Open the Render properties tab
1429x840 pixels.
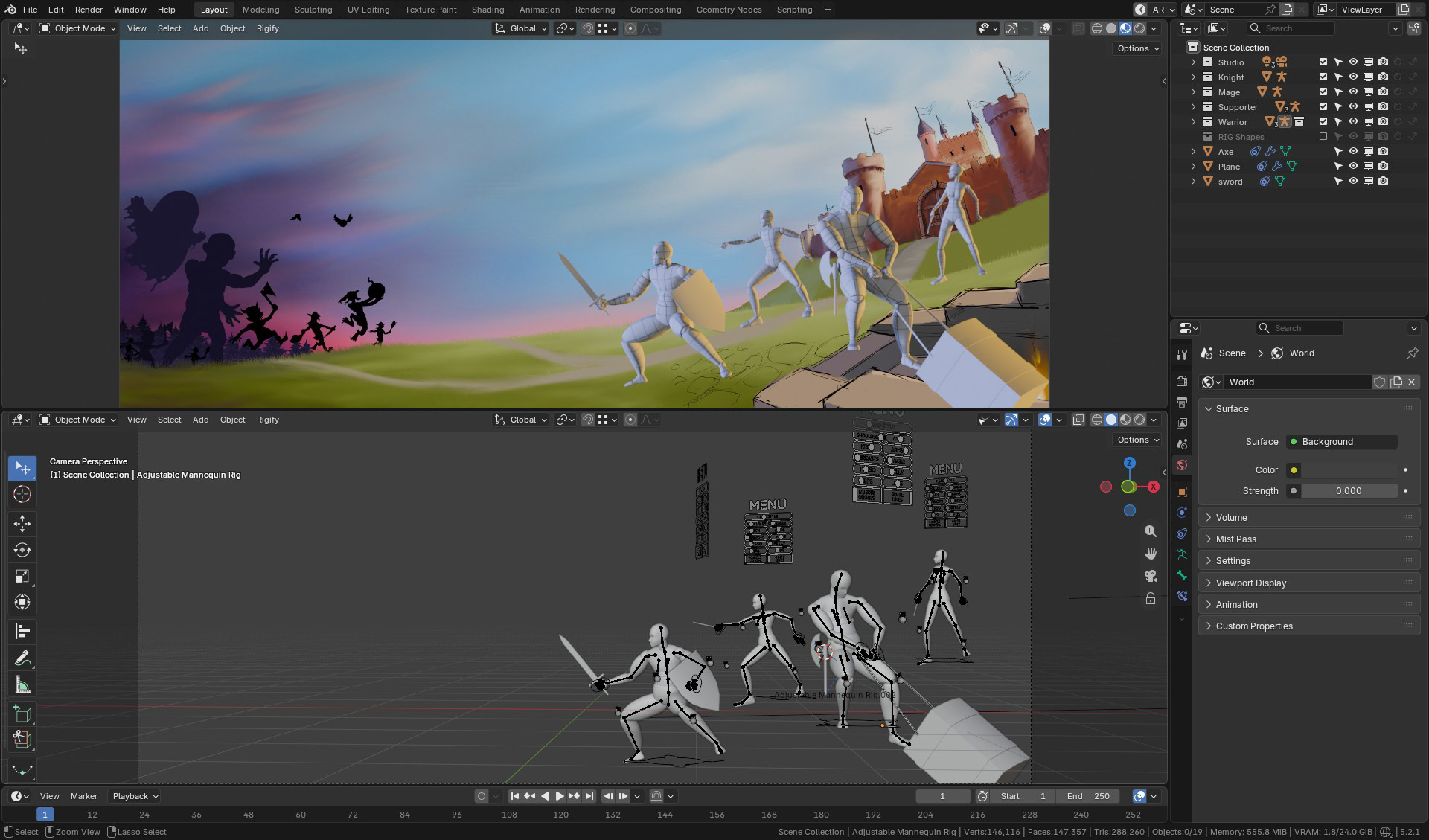pos(1181,381)
